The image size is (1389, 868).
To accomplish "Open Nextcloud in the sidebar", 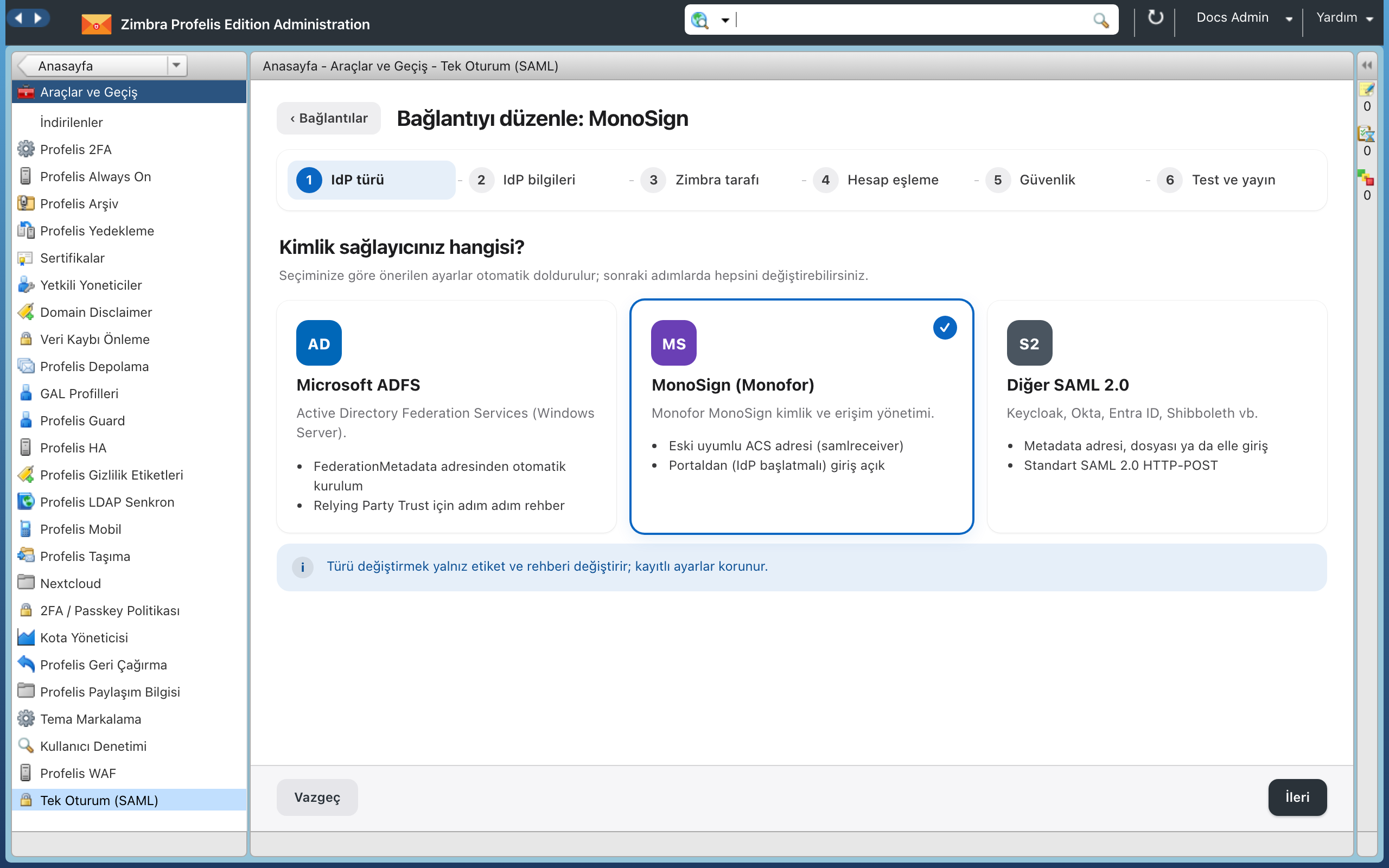I will 129,583.
